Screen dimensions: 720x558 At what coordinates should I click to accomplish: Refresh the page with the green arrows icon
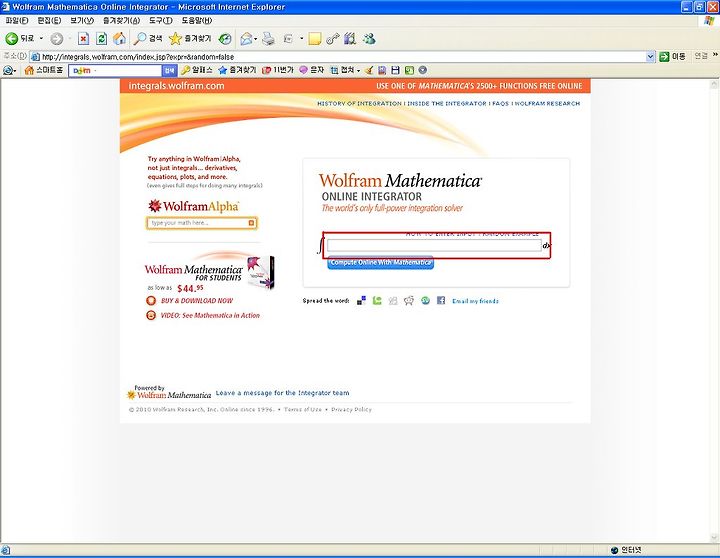point(101,39)
